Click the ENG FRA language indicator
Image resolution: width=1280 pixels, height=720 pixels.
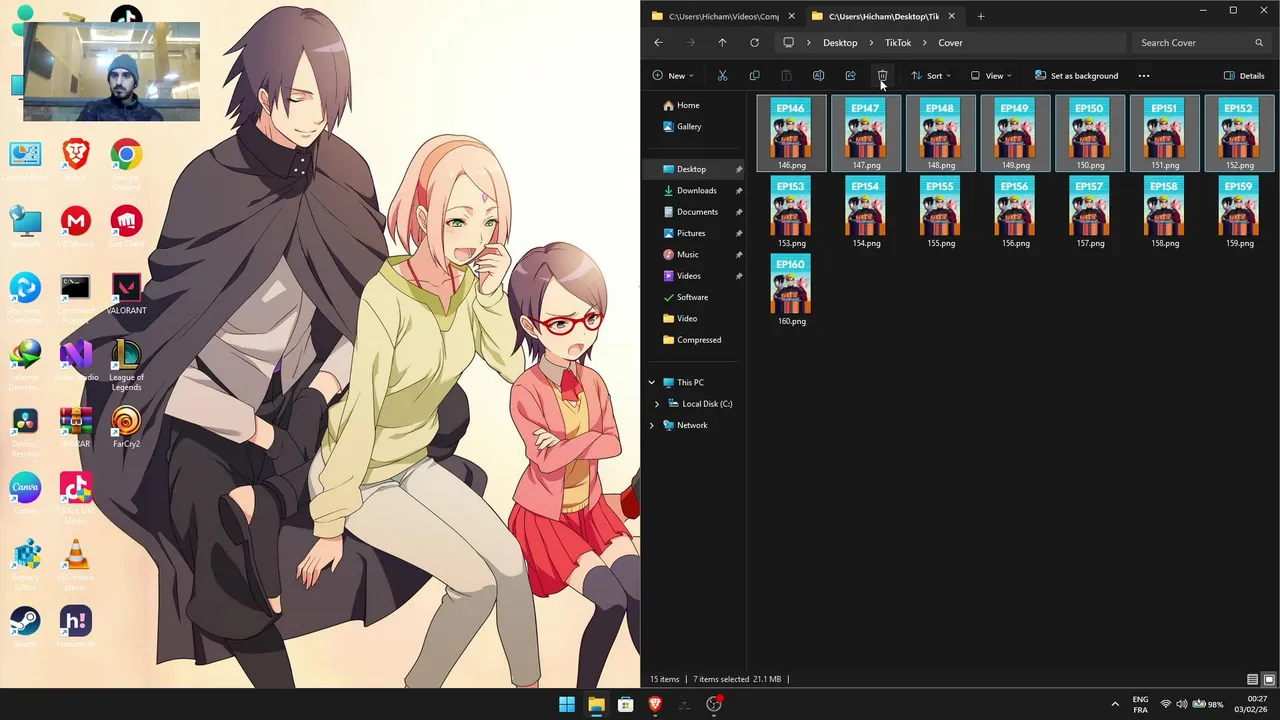1140,704
